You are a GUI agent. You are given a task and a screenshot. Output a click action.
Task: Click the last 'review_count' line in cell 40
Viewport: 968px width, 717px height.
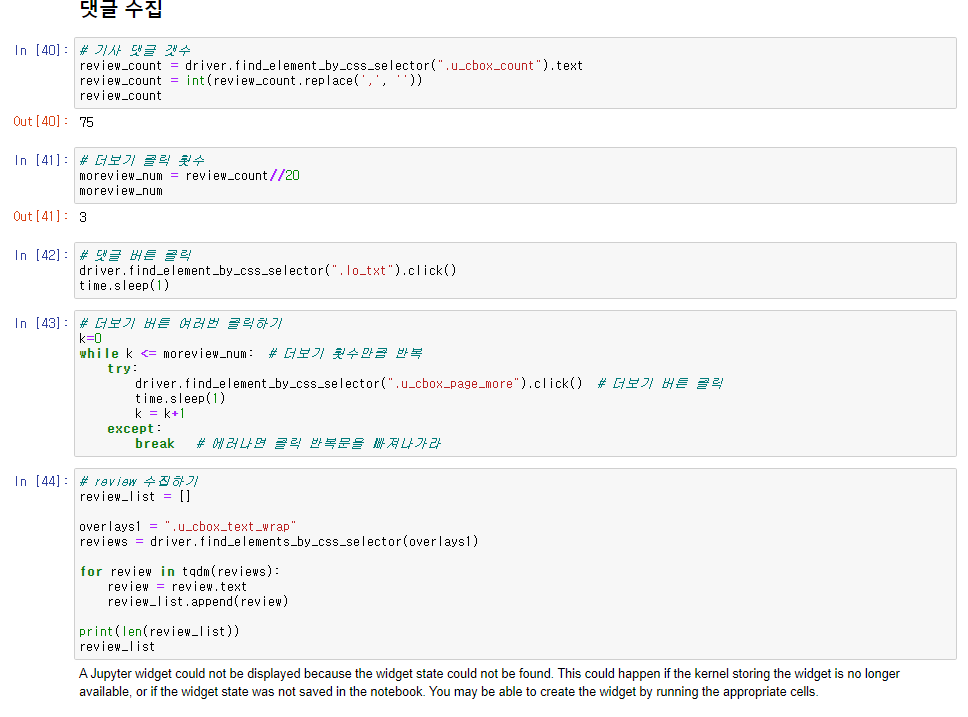[120, 96]
